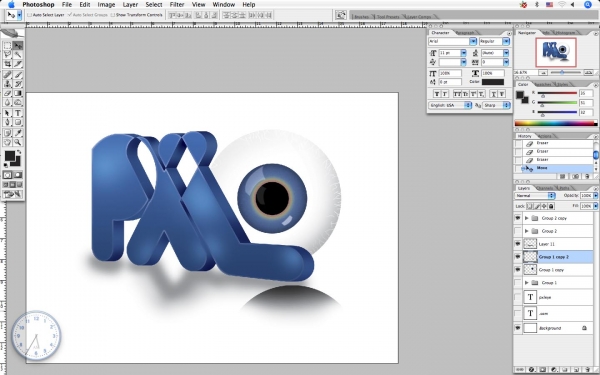Hide Layer 11 visibility
The image size is (600, 375).
518,244
